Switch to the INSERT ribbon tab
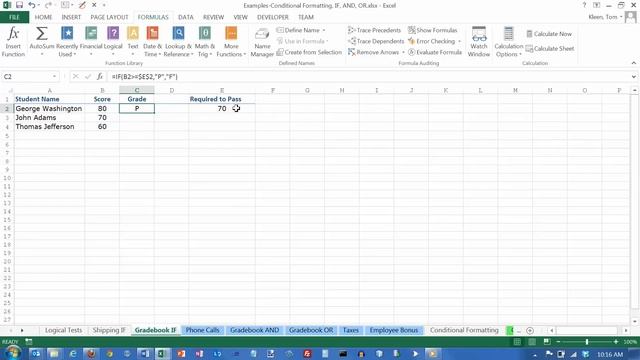640x360 pixels. [71, 17]
